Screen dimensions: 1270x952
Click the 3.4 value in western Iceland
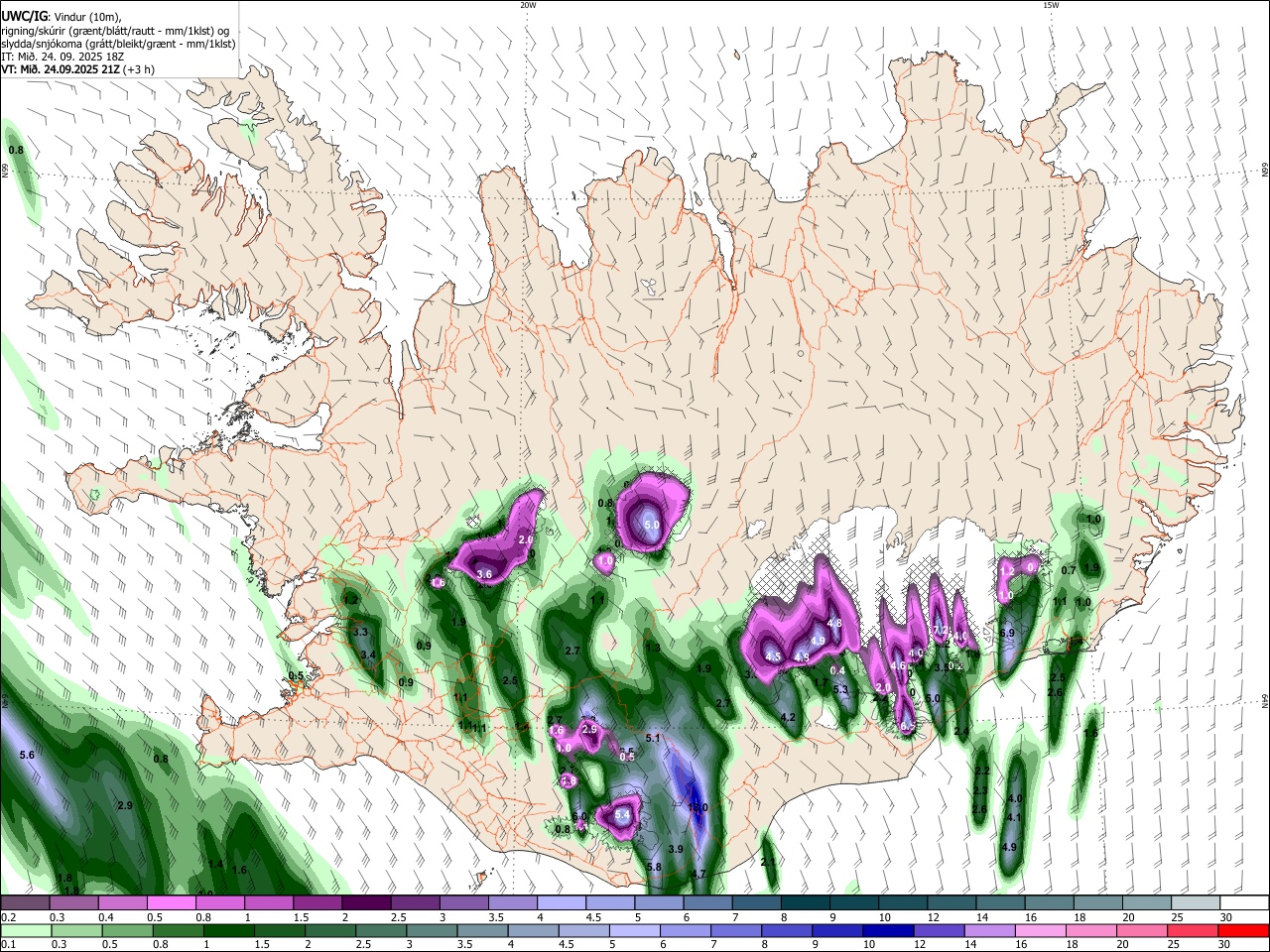click(x=368, y=654)
